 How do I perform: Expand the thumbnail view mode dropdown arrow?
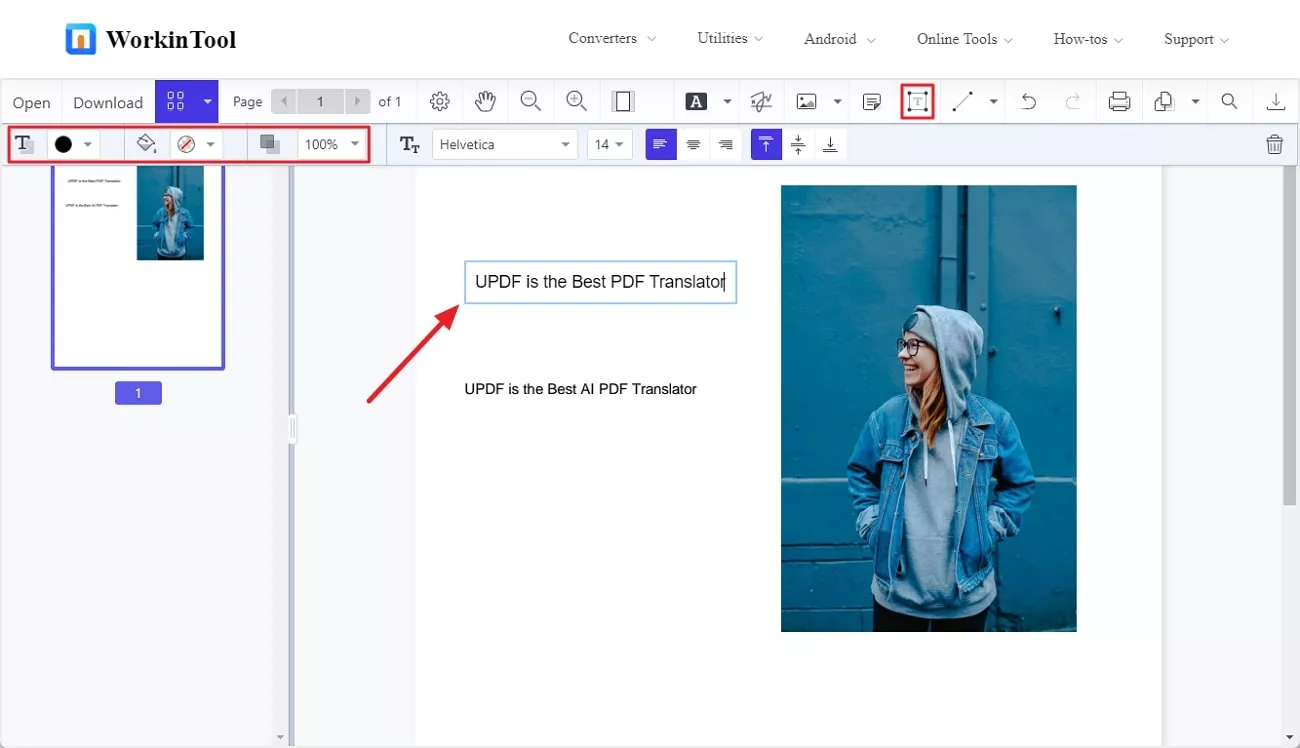pos(207,101)
